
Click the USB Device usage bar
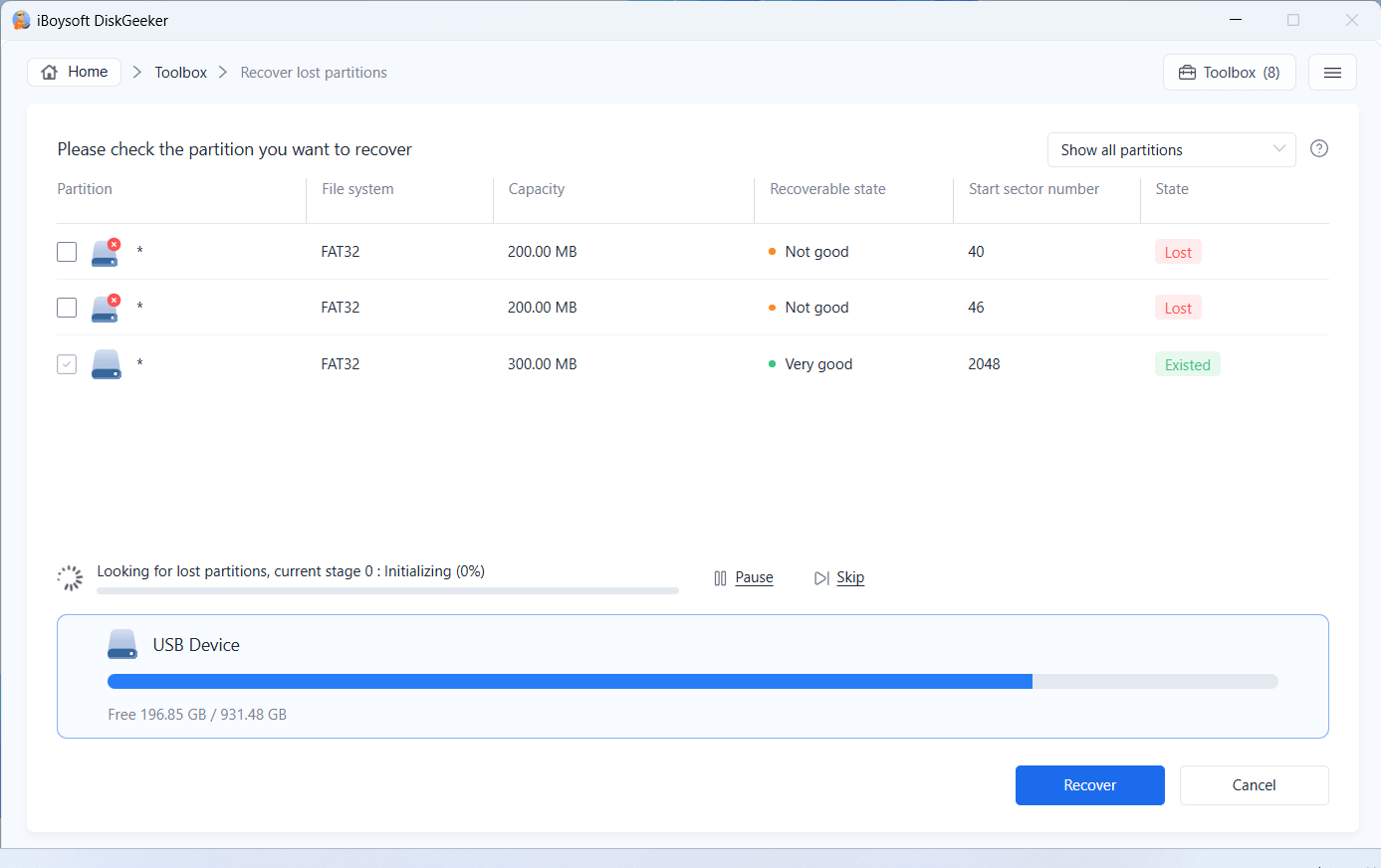click(x=693, y=682)
